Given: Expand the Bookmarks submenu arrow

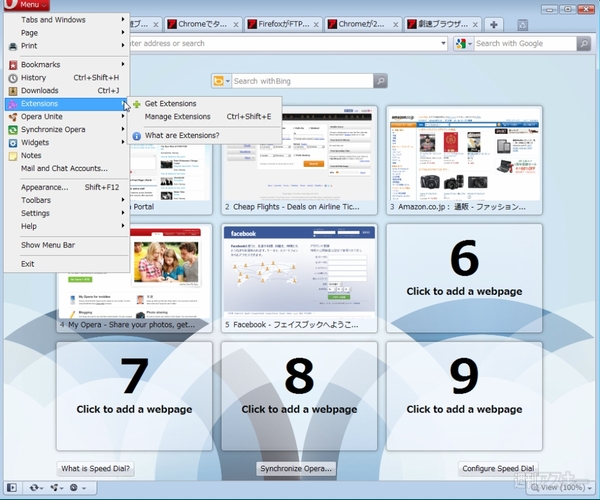Looking at the screenshot, I should [123, 64].
